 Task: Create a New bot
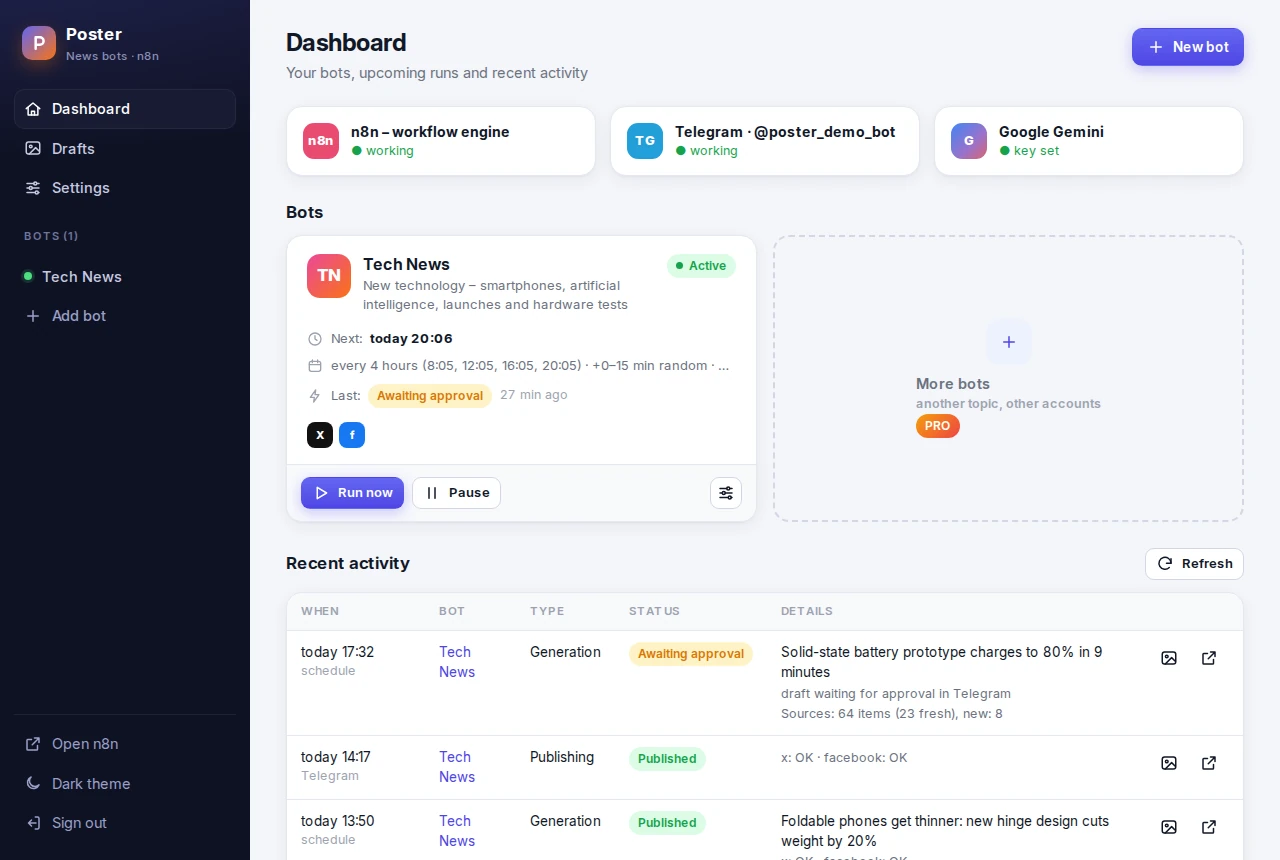point(1188,47)
